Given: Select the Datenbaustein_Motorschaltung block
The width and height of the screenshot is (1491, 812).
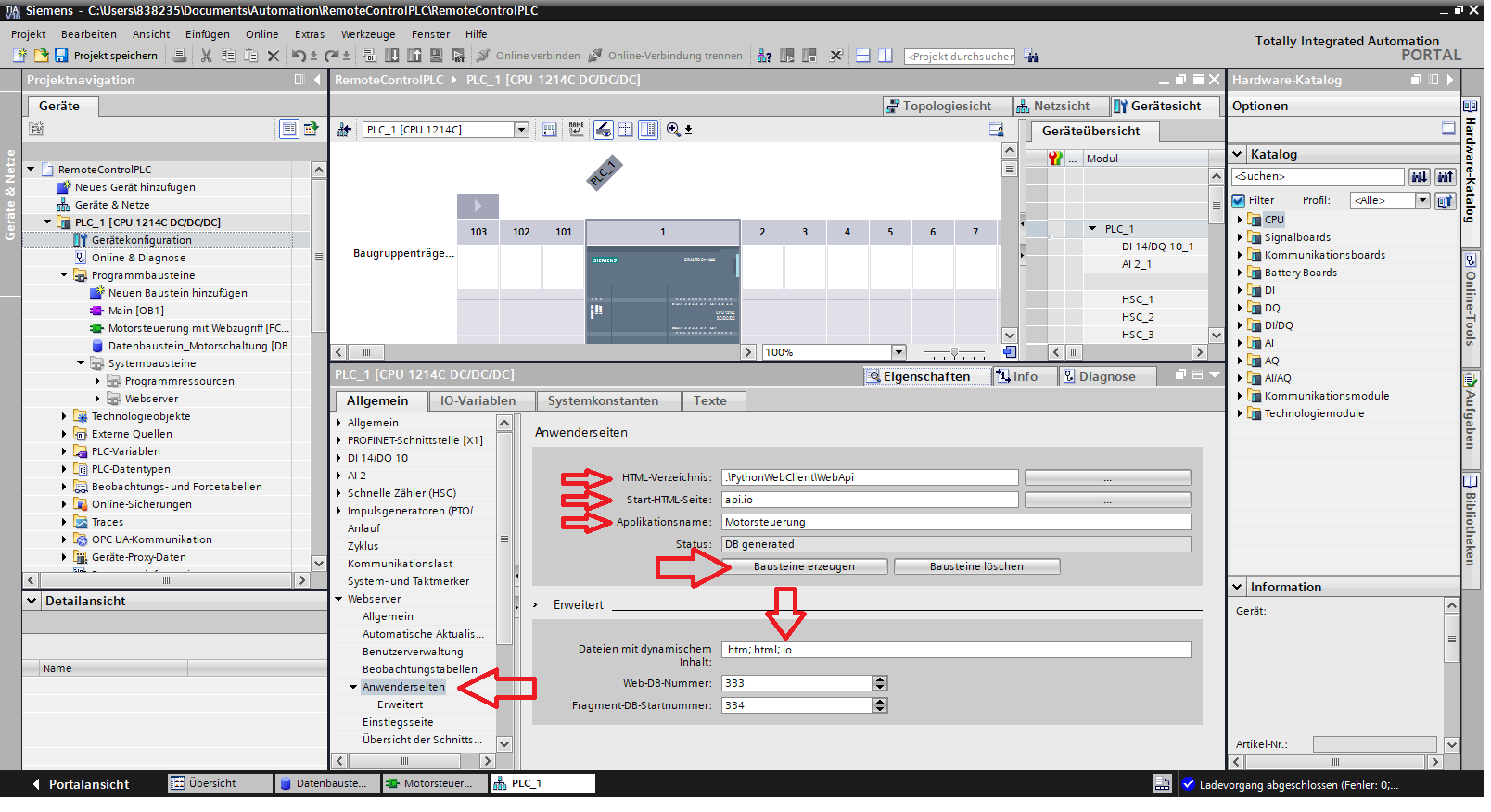Looking at the screenshot, I should 199,346.
